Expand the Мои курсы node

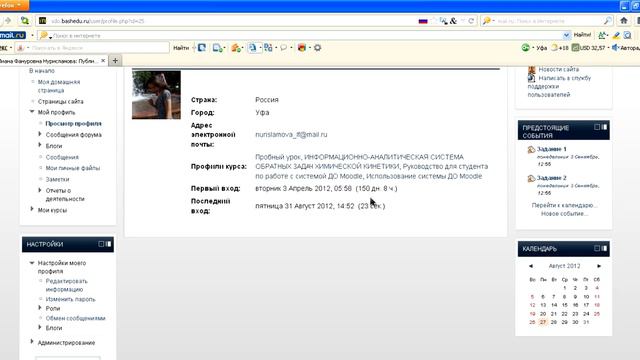32,209
